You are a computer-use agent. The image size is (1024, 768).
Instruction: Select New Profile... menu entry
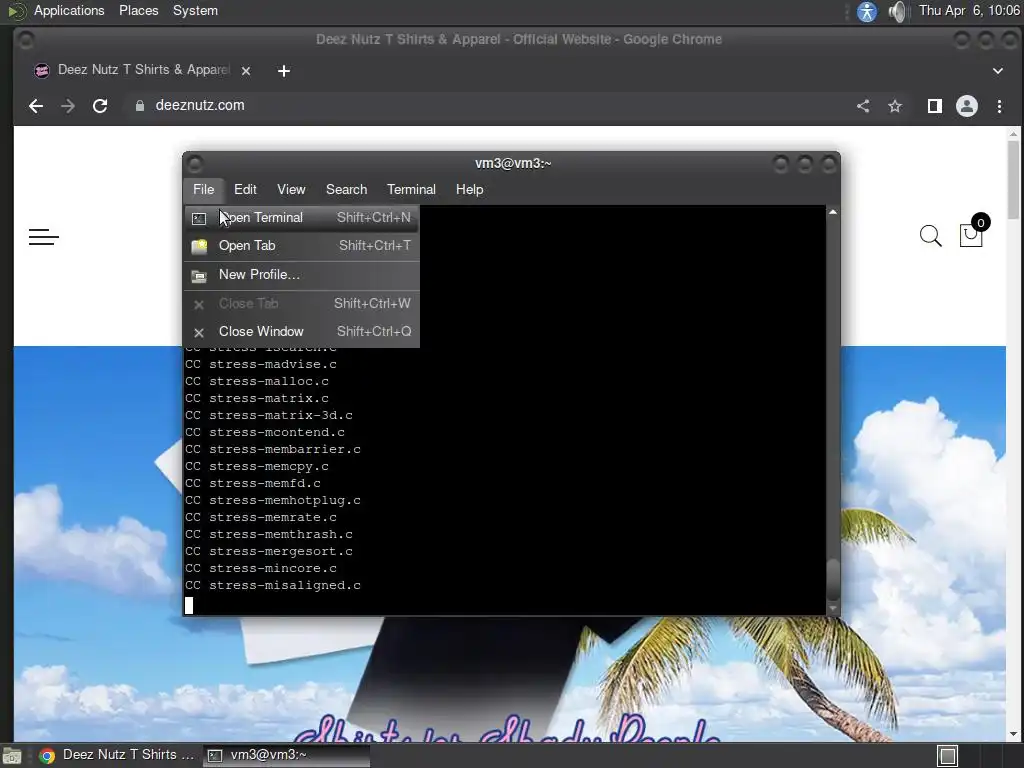(x=301, y=275)
